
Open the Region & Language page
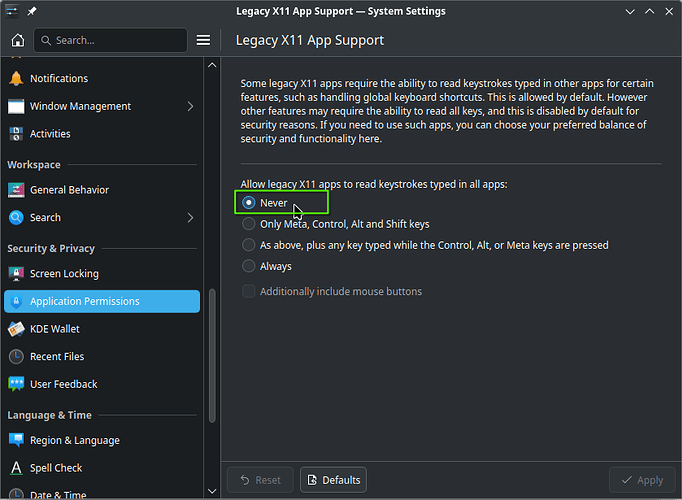coord(102,440)
